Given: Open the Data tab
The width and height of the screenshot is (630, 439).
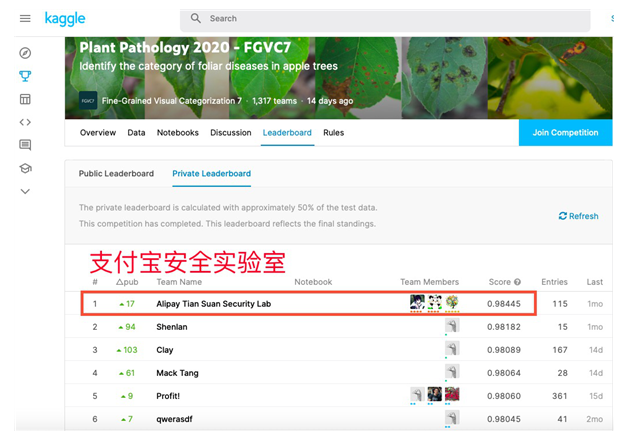Looking at the screenshot, I should (x=136, y=133).
